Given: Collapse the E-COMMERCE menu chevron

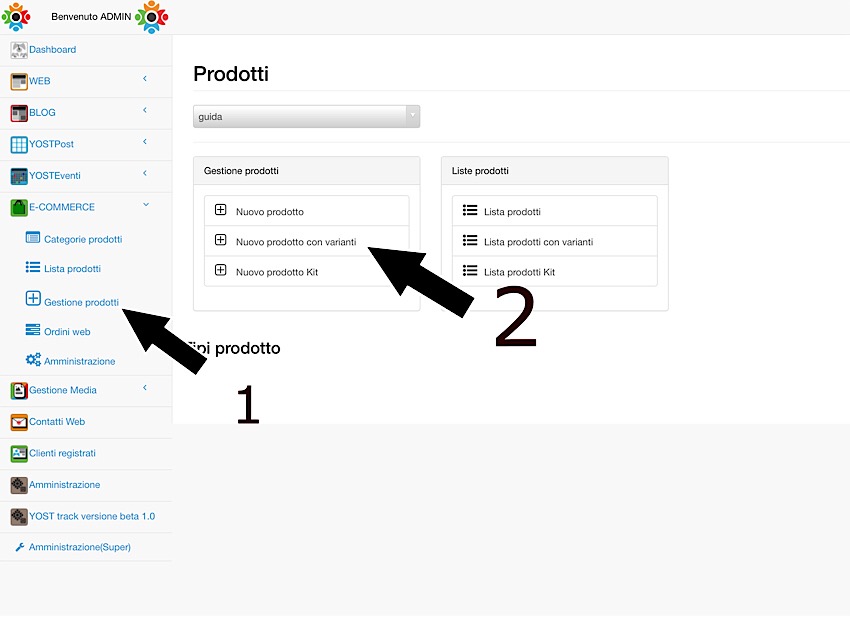Looking at the screenshot, I should [145, 205].
